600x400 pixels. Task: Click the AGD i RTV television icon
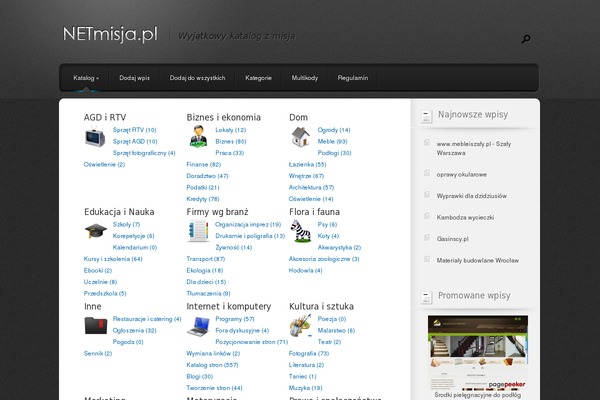[96, 138]
